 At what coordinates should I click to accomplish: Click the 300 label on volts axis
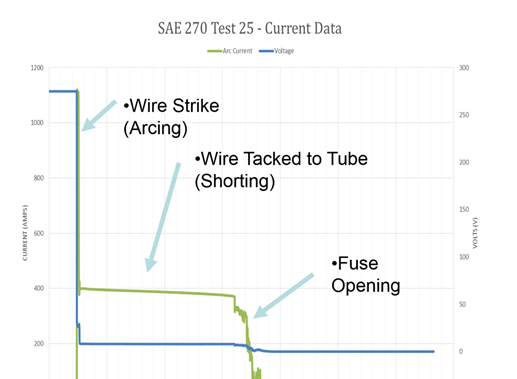(464, 68)
